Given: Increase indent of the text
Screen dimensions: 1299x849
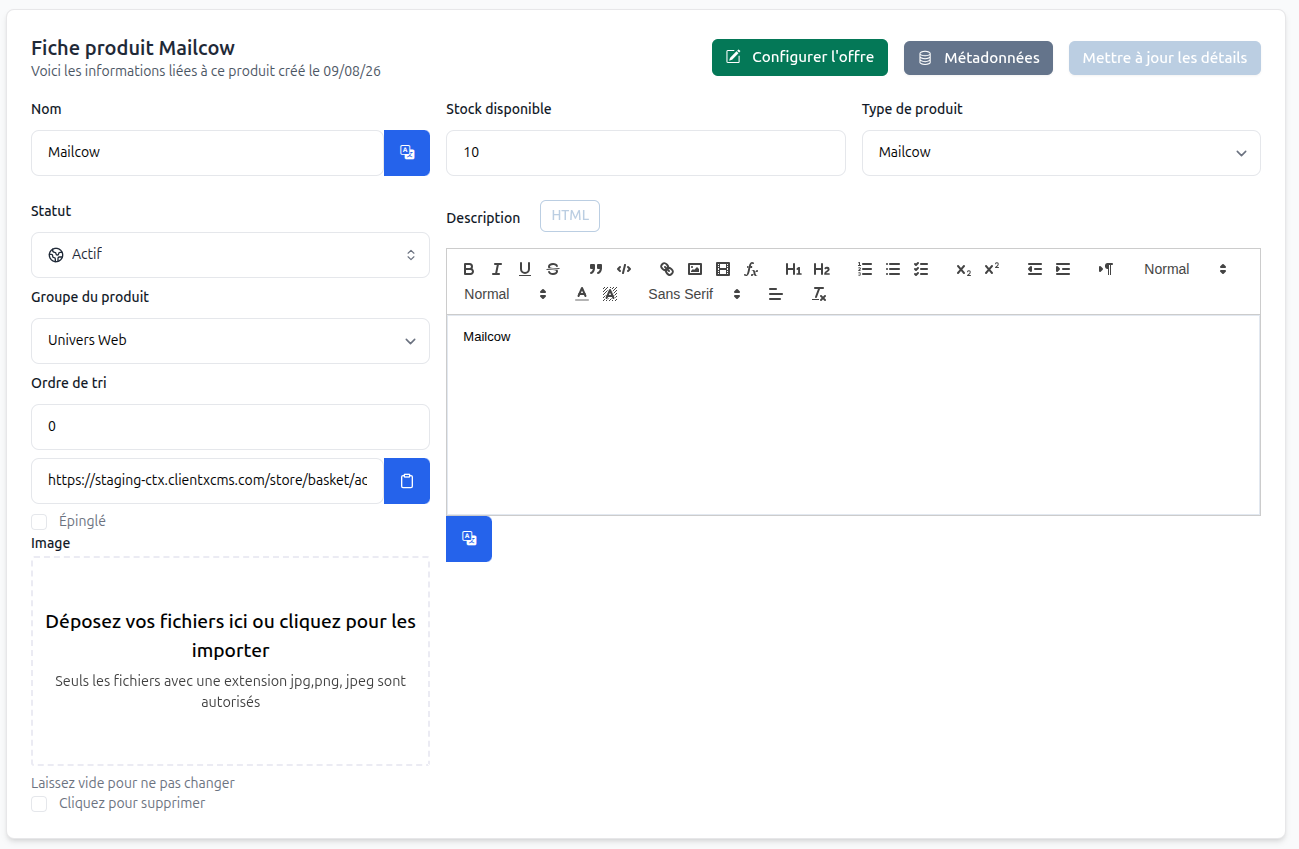Looking at the screenshot, I should [x=1063, y=269].
